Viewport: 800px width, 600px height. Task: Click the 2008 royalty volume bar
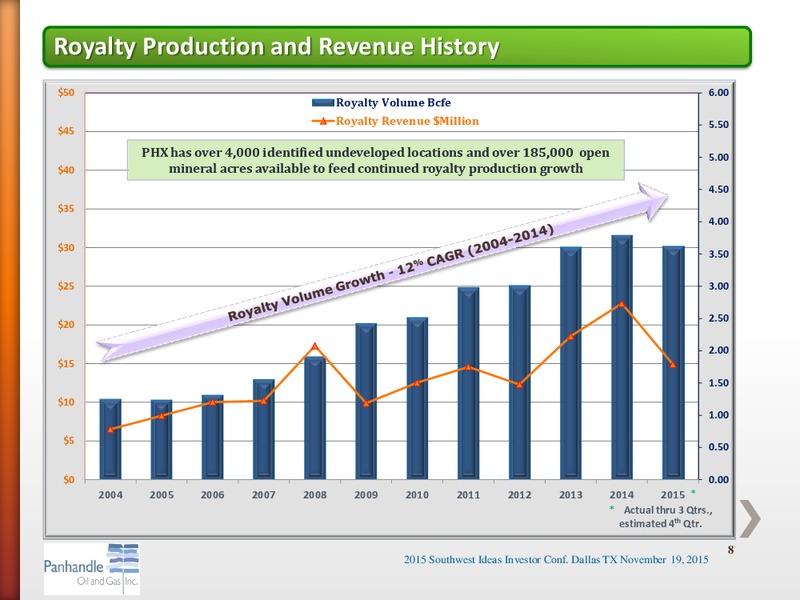point(315,418)
